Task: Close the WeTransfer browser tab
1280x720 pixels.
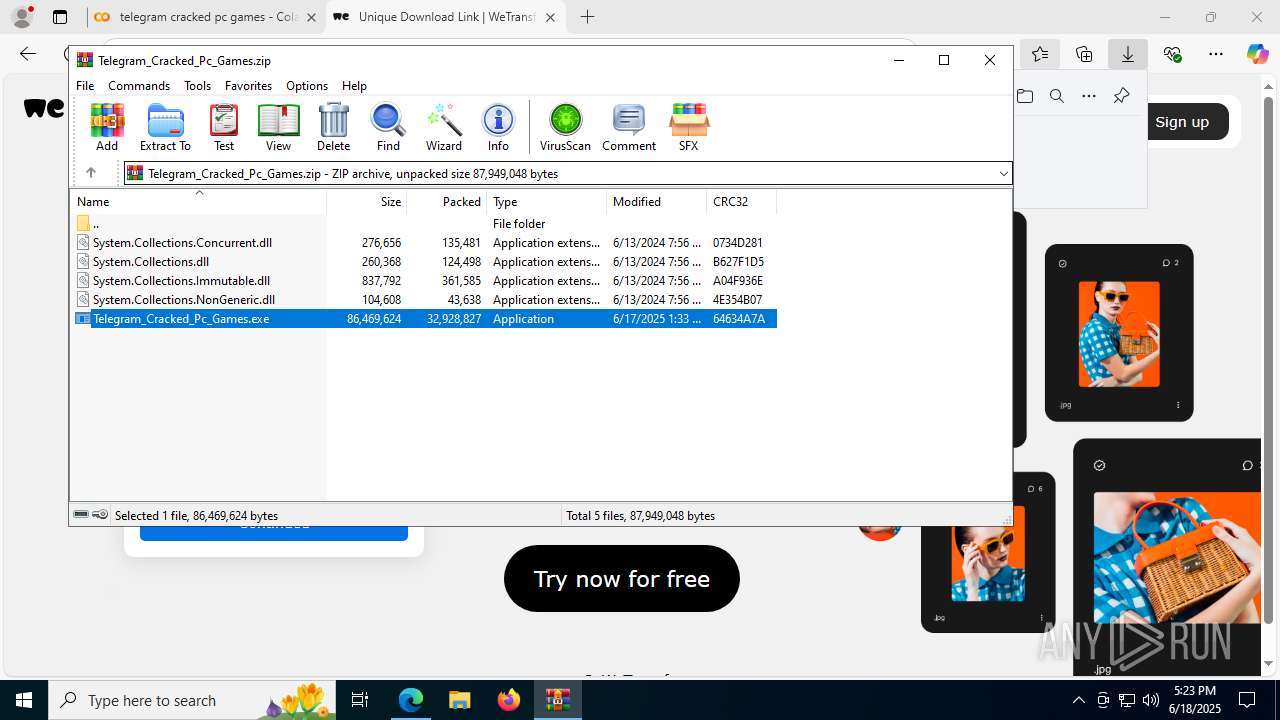Action: [550, 17]
